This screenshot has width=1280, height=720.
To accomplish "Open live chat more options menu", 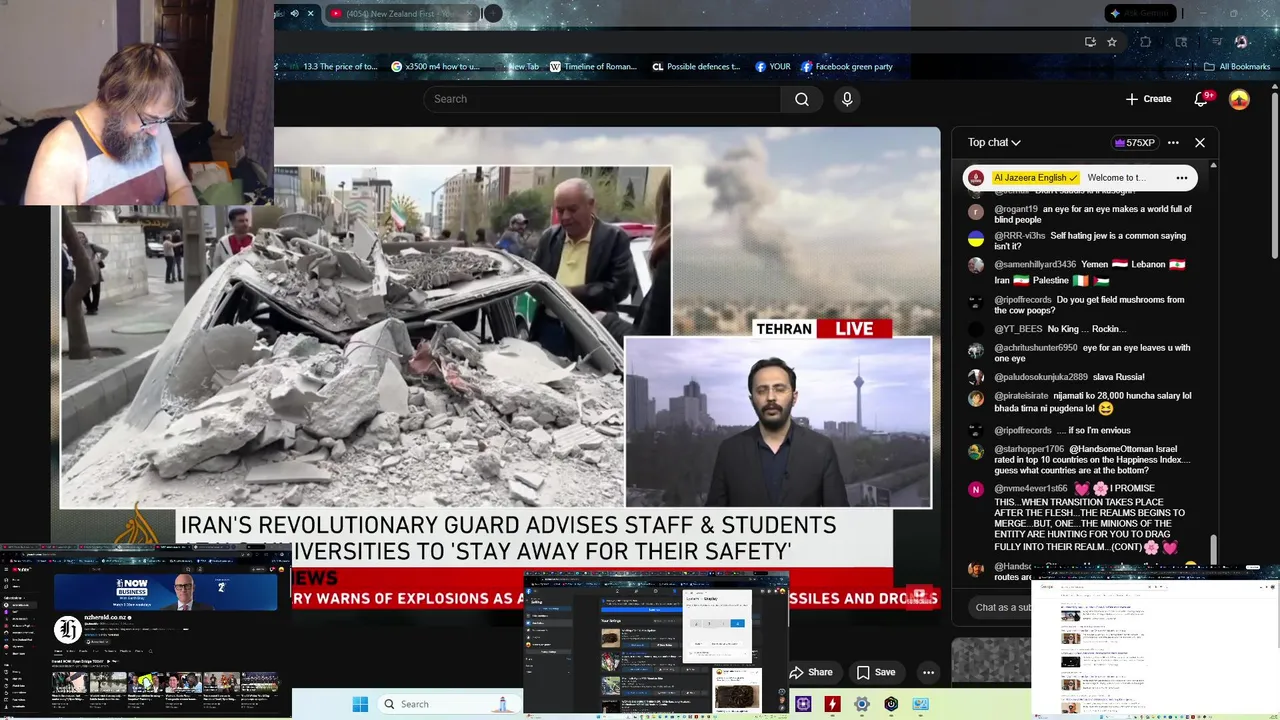I will pyautogui.click(x=1173, y=143).
